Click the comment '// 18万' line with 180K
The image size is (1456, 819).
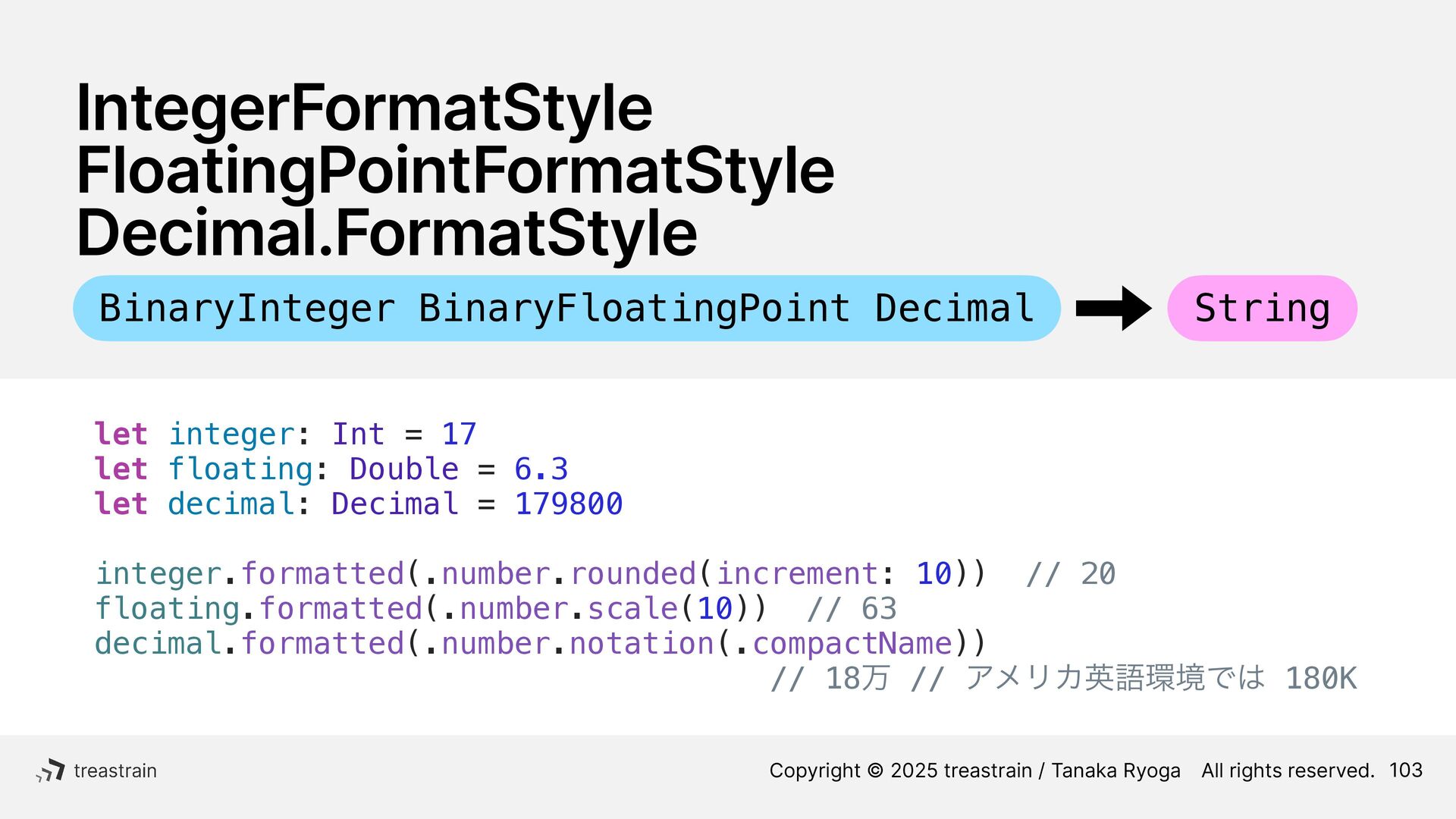(x=1063, y=678)
